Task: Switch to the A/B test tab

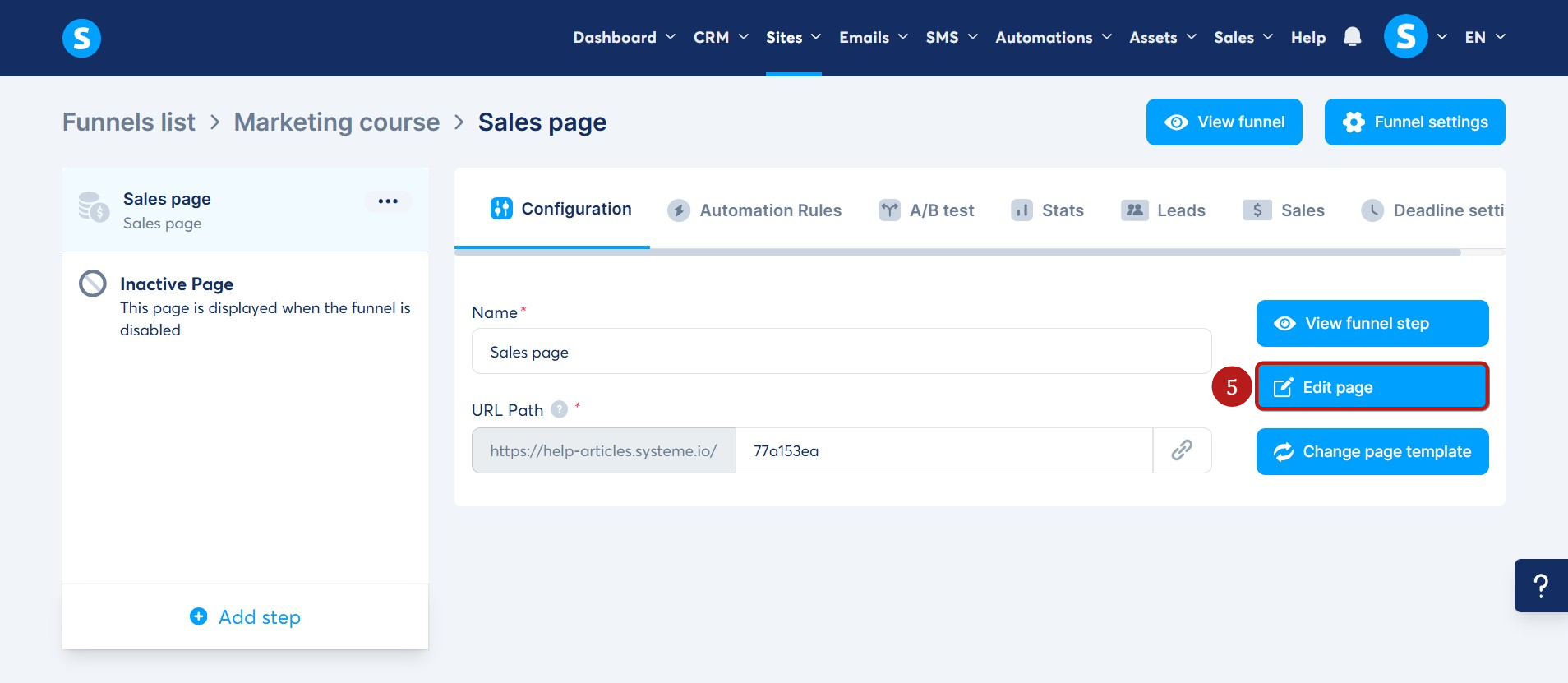Action: tap(926, 210)
